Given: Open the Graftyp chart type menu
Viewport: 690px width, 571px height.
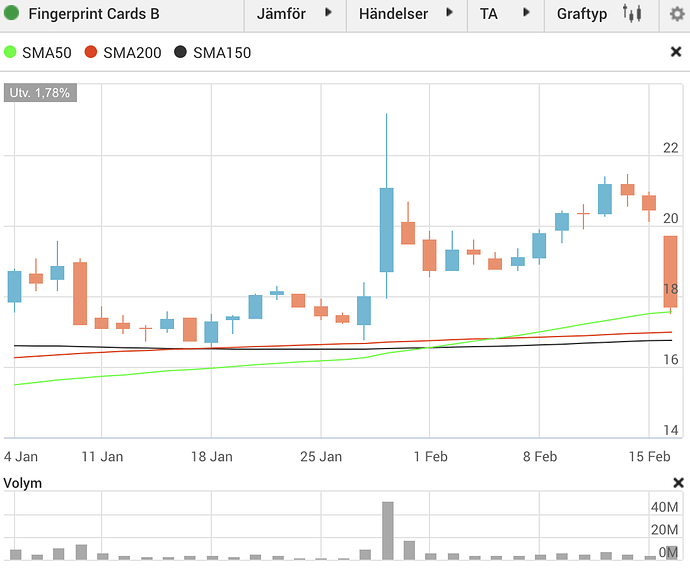Looking at the screenshot, I should click(x=601, y=14).
